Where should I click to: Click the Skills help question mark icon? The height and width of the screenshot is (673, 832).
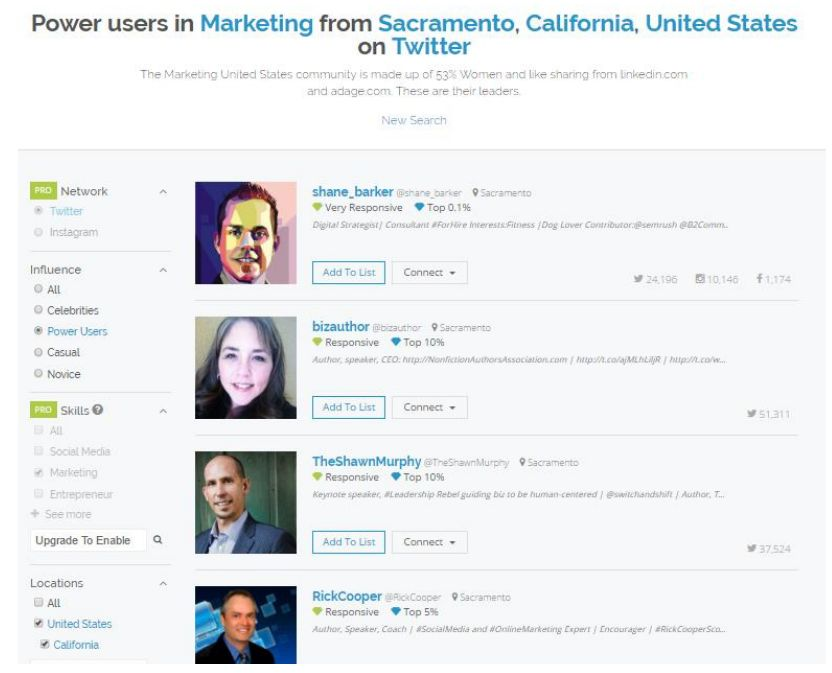pyautogui.click(x=98, y=410)
